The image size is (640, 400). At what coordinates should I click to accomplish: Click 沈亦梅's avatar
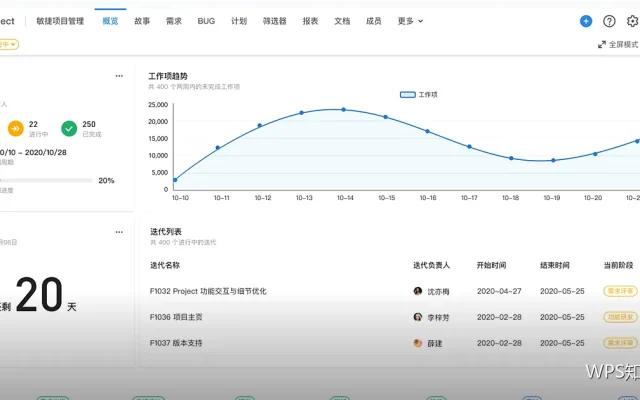point(418,291)
